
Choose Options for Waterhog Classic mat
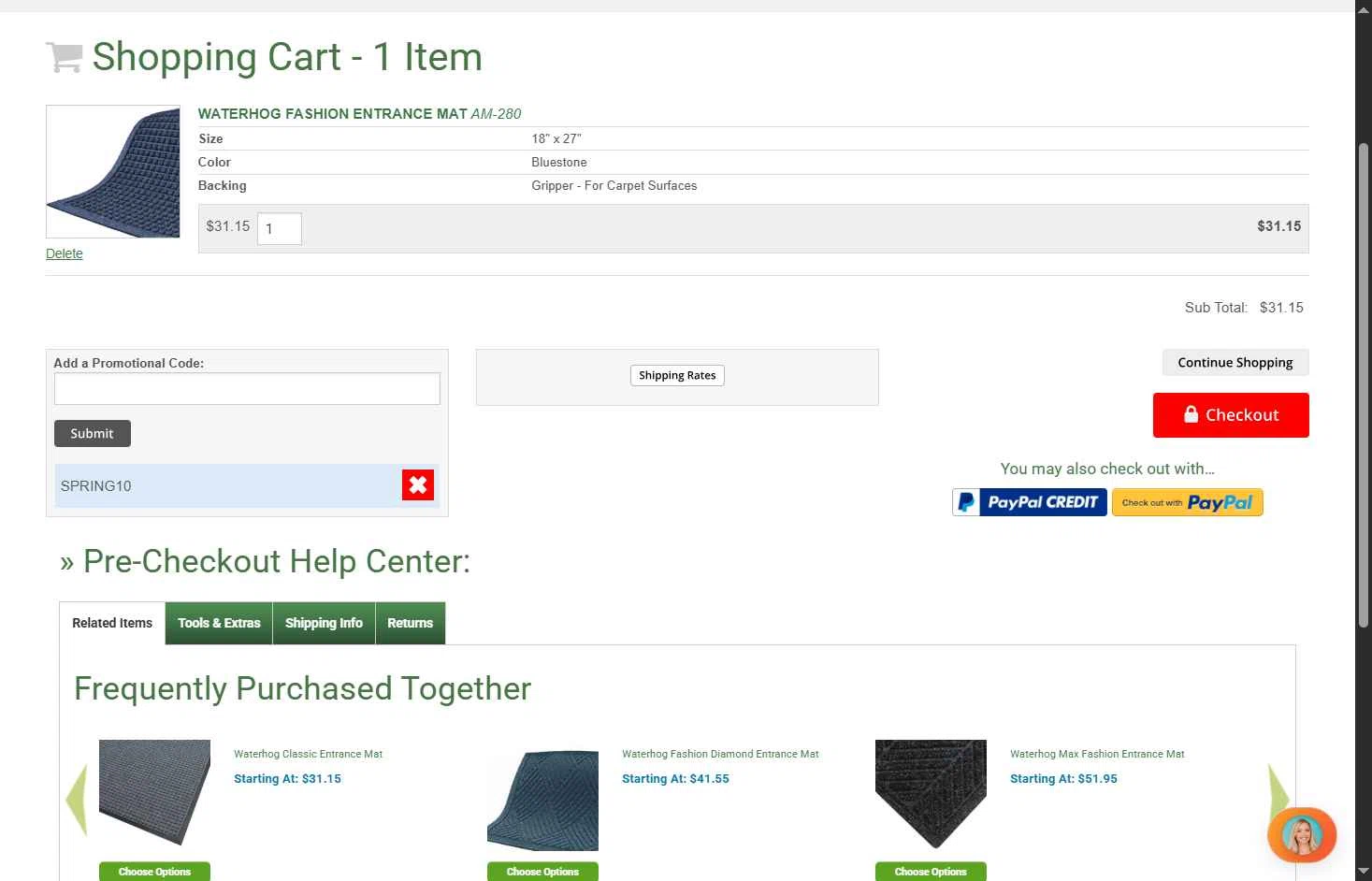click(154, 872)
